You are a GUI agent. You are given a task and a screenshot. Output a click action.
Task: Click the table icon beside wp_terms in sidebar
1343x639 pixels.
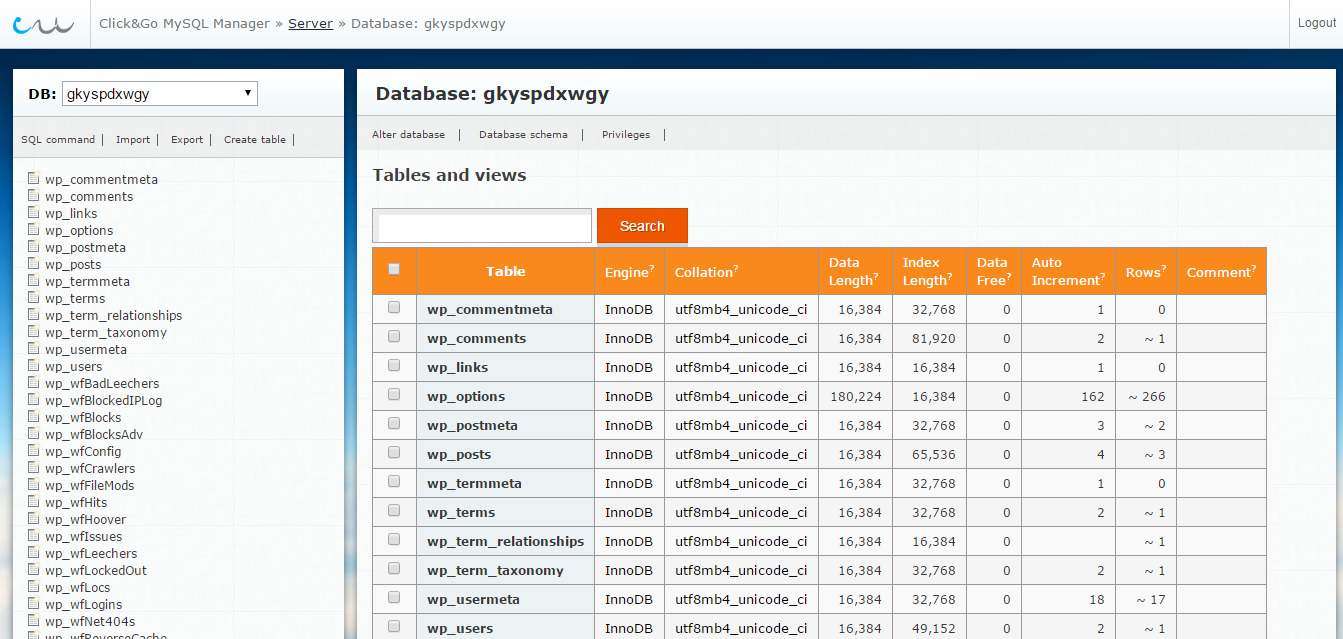pyautogui.click(x=34, y=298)
